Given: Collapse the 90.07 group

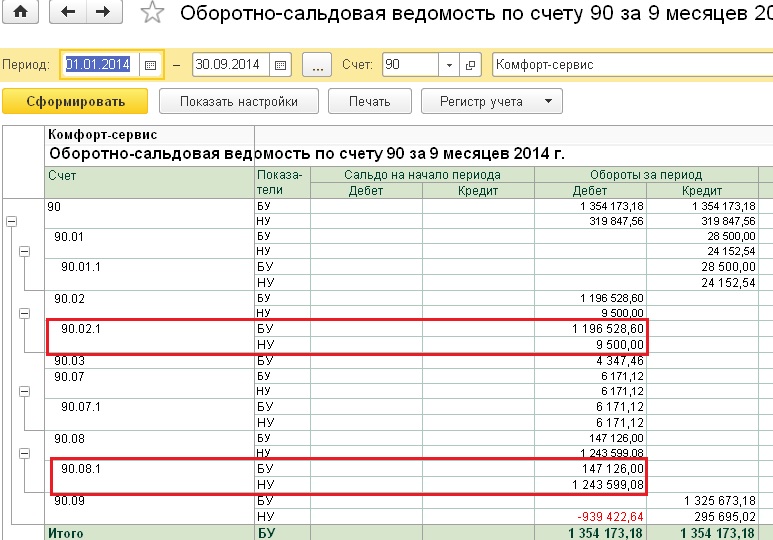Looking at the screenshot, I should [x=24, y=392].
